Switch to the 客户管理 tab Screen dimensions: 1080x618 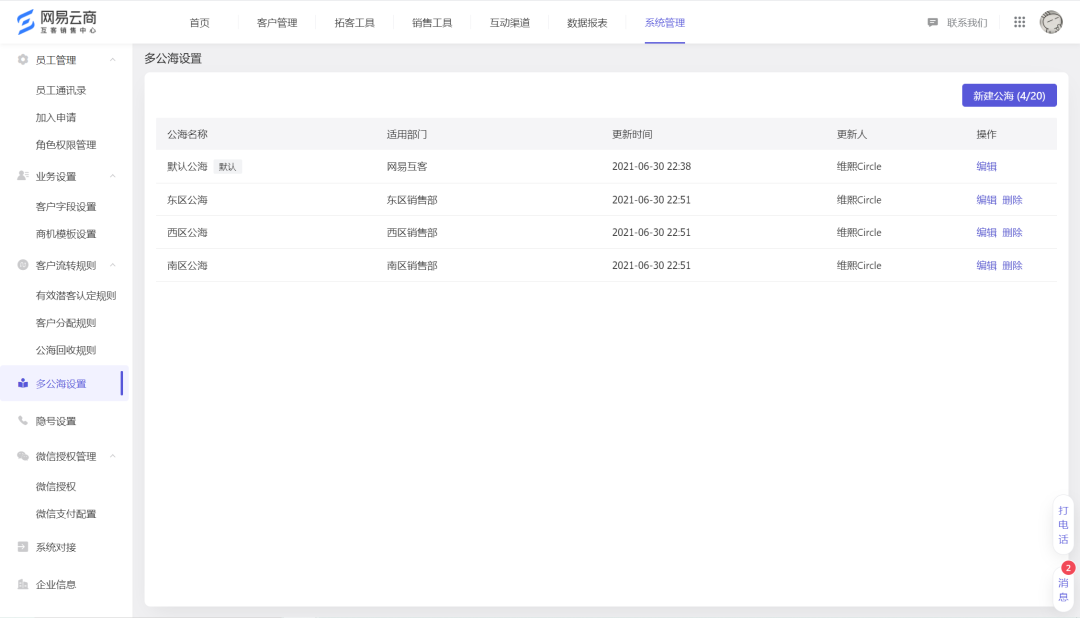click(x=277, y=22)
